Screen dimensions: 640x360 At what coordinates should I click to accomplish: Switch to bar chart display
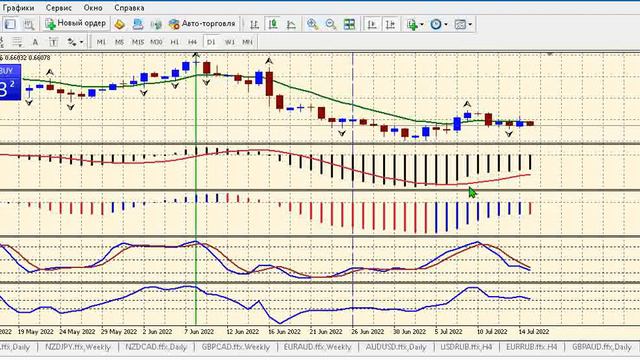pyautogui.click(x=254, y=24)
